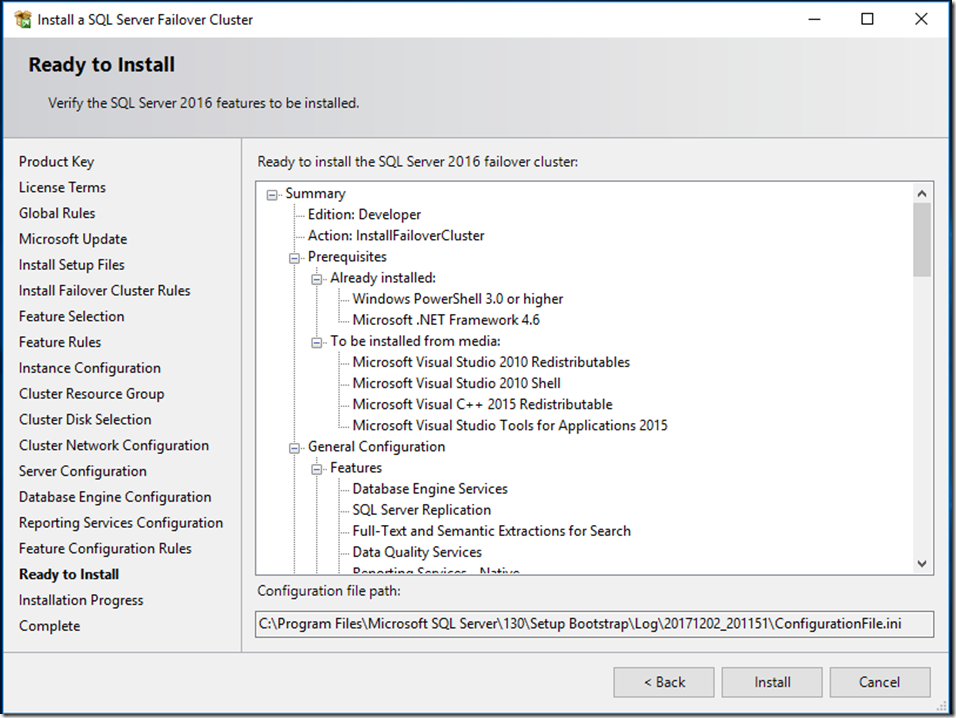Maximize the setup window
This screenshot has width=956, height=718.
tap(867, 20)
